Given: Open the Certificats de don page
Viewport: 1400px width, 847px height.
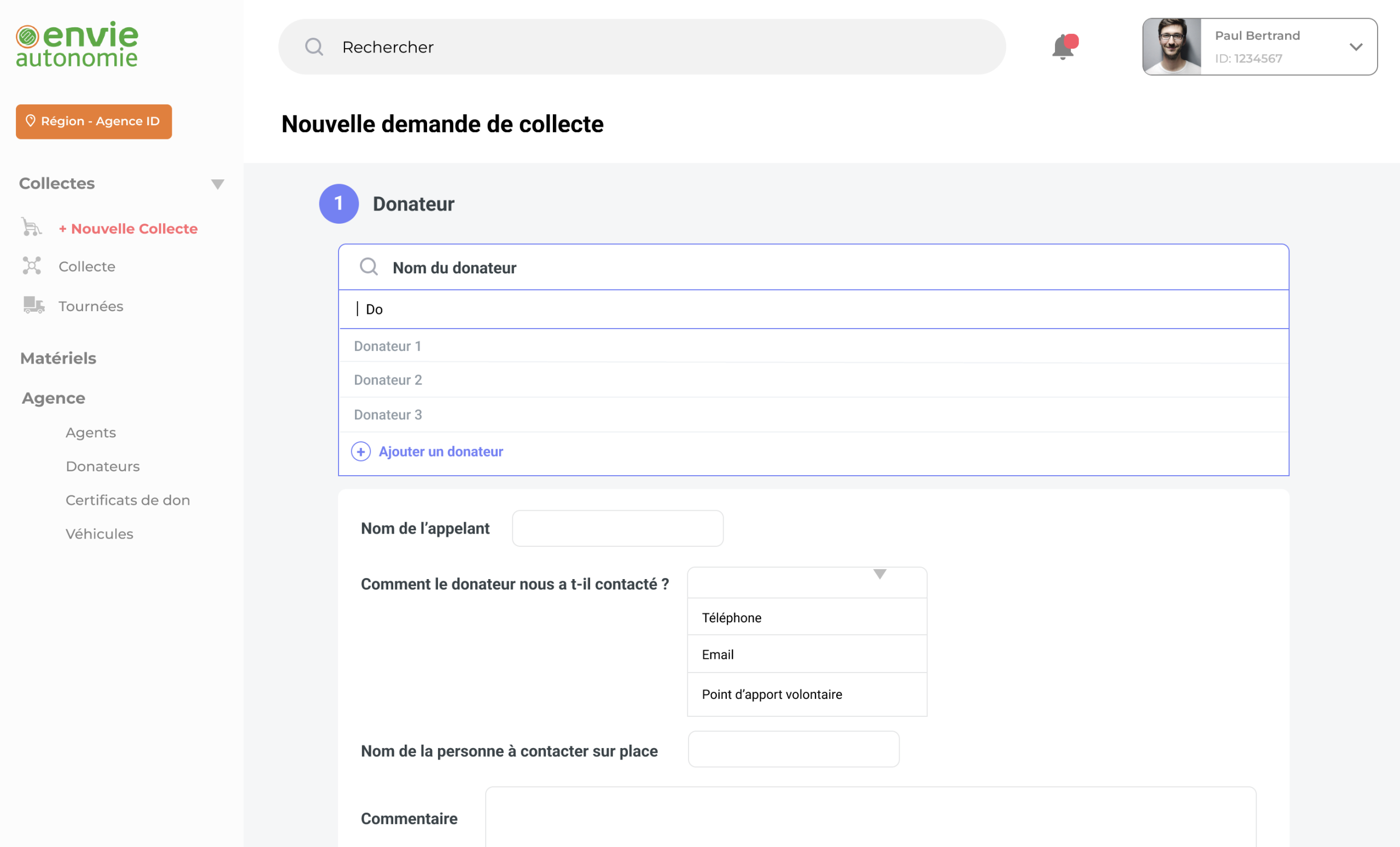Looking at the screenshot, I should tap(127, 500).
